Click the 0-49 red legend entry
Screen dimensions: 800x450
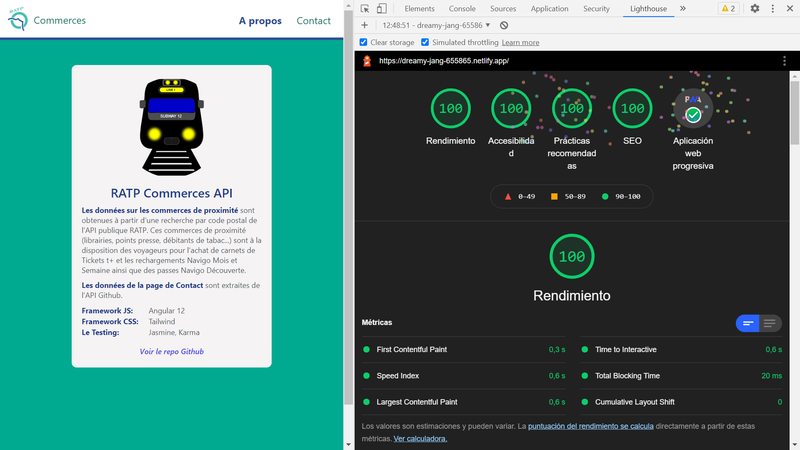pos(520,196)
